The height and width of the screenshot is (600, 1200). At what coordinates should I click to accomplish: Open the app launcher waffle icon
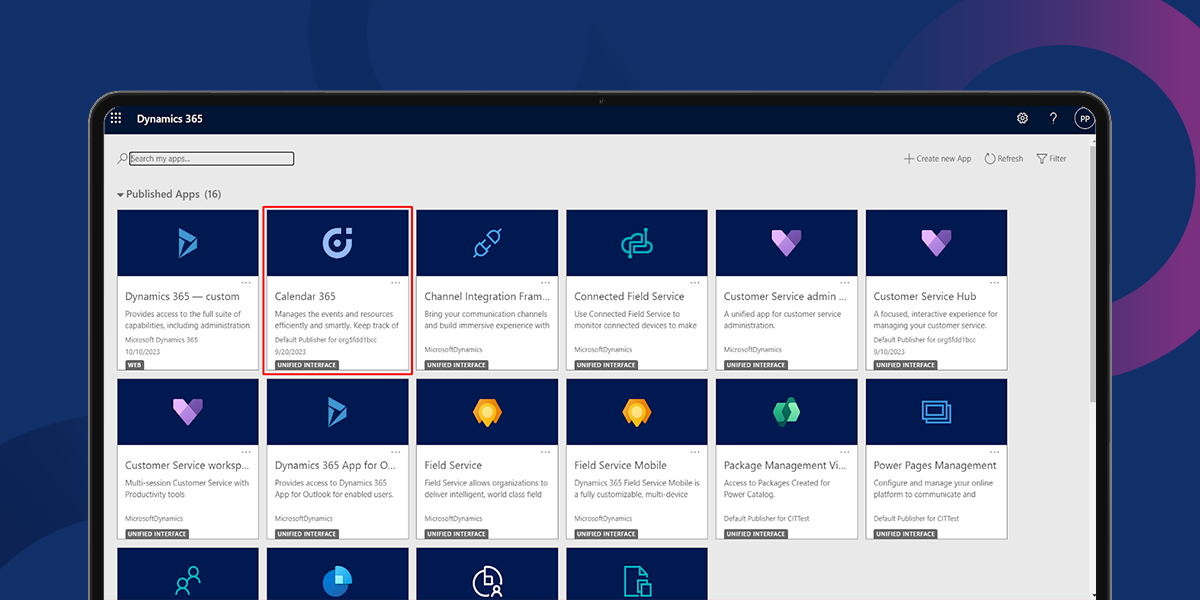pos(116,118)
